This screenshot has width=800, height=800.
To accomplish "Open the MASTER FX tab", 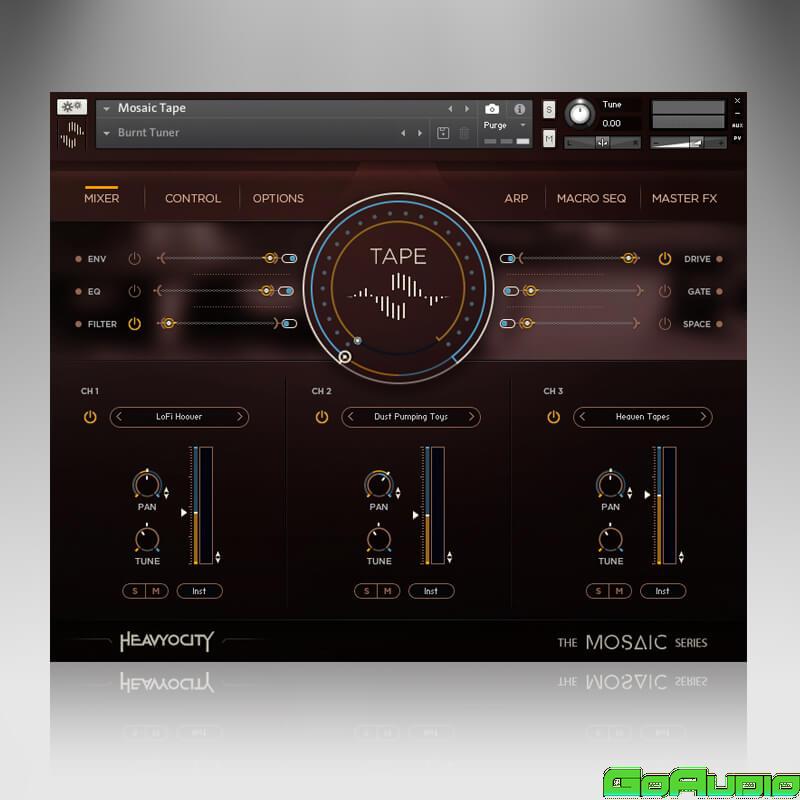I will (x=684, y=198).
